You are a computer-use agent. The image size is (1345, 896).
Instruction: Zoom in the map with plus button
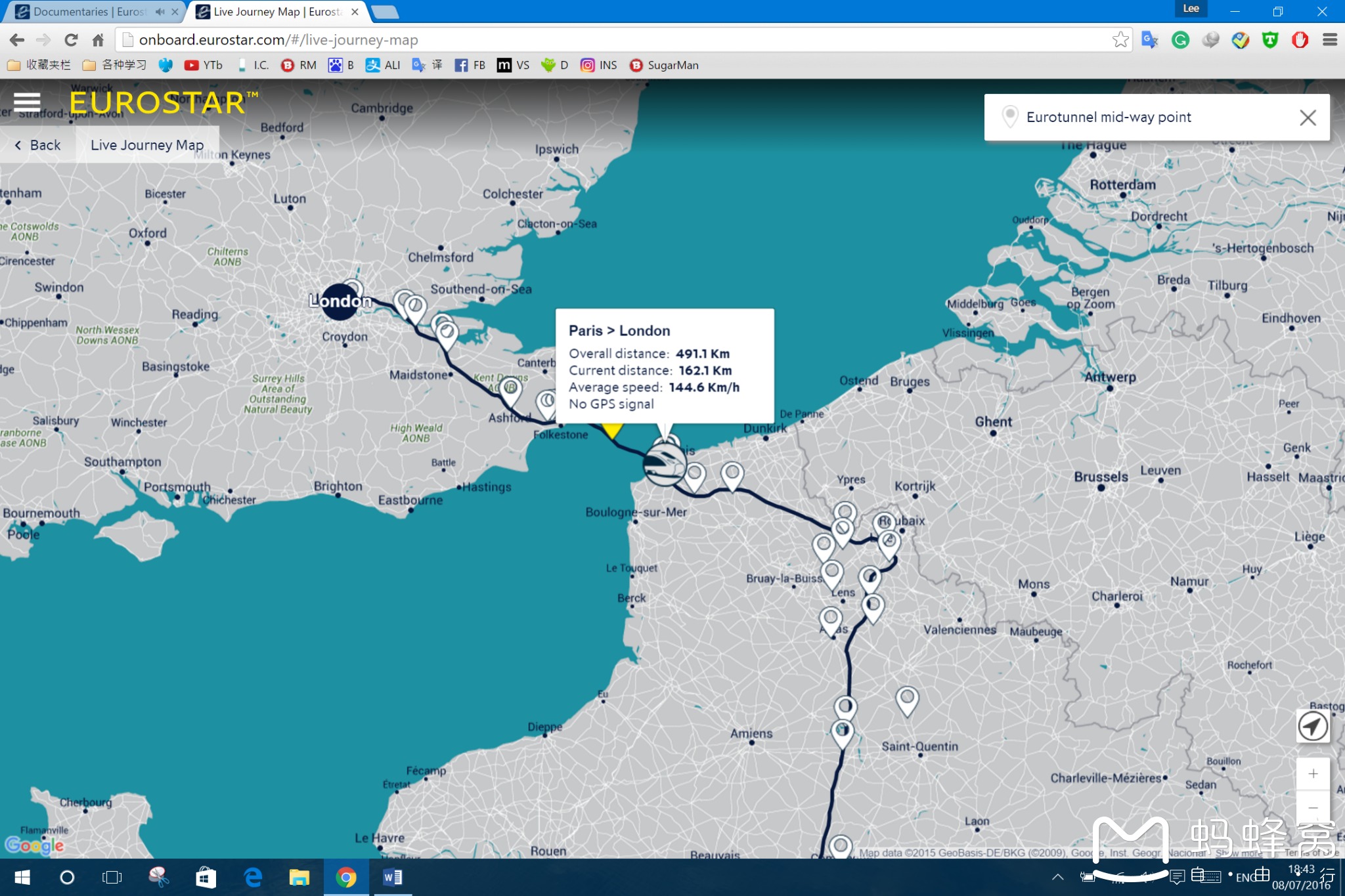point(1312,774)
